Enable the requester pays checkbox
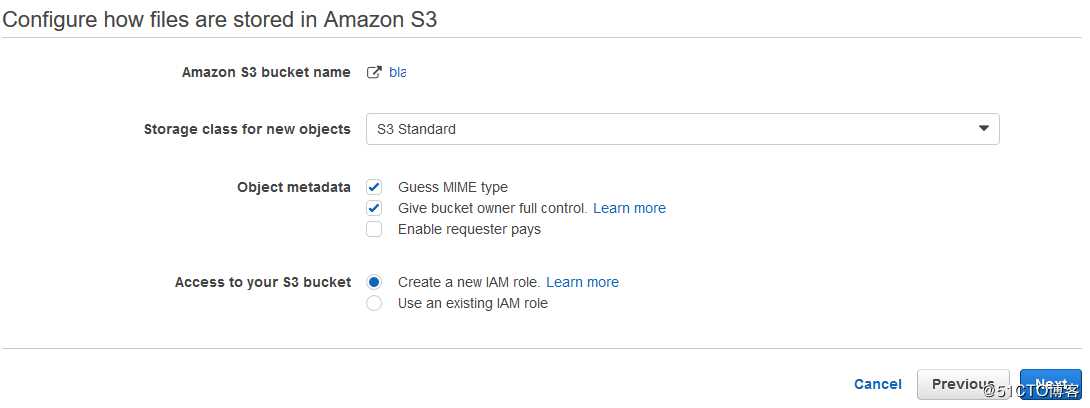Image resolution: width=1090 pixels, height=408 pixels. [x=374, y=229]
